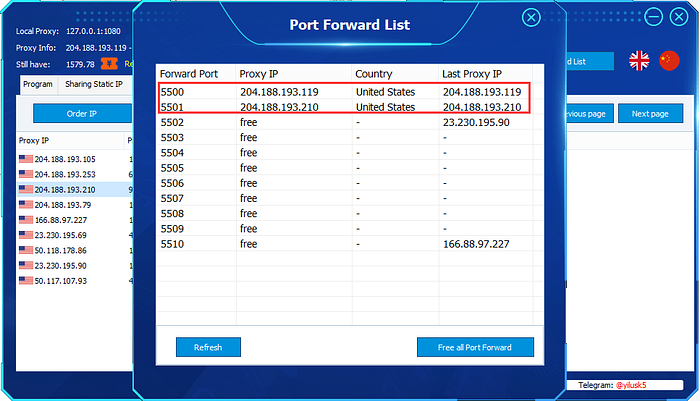Screen dimensions: 700x401
Task: Click Local Proxy address 127.0.0.1:1080
Action: [93, 31]
